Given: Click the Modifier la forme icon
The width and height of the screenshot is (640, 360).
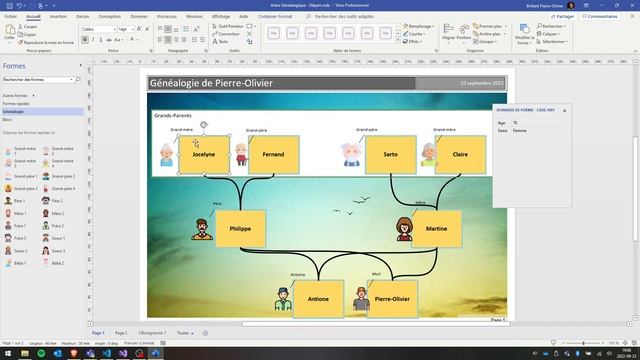Looking at the screenshot, I should (x=524, y=34).
